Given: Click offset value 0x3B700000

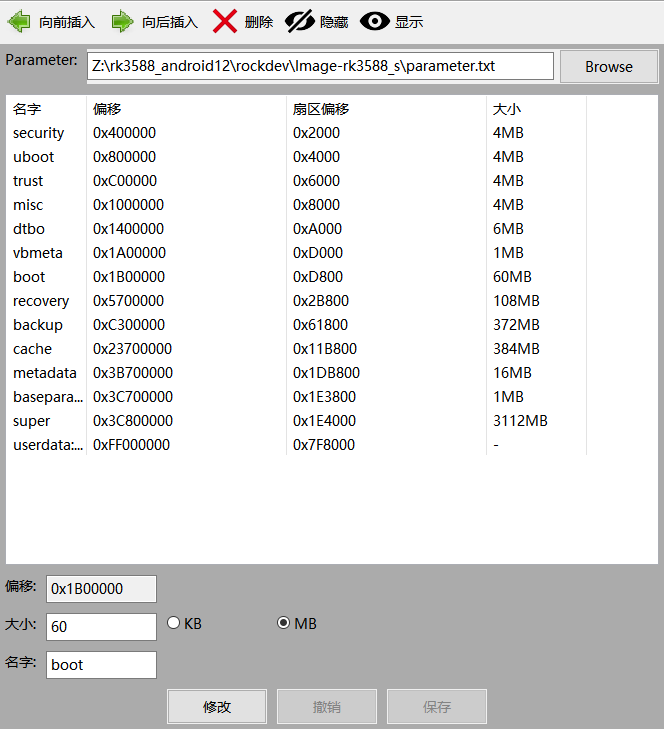Looking at the screenshot, I should pyautogui.click(x=133, y=373).
